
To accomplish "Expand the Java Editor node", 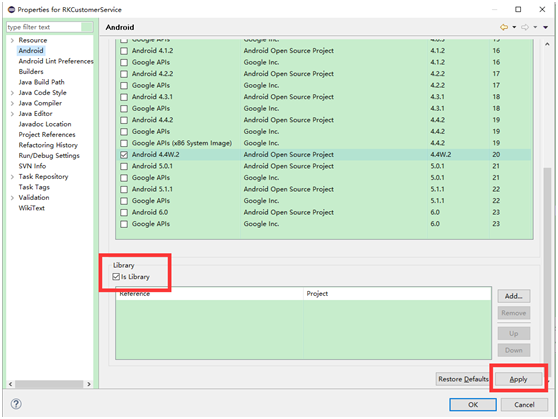I will tap(12, 114).
